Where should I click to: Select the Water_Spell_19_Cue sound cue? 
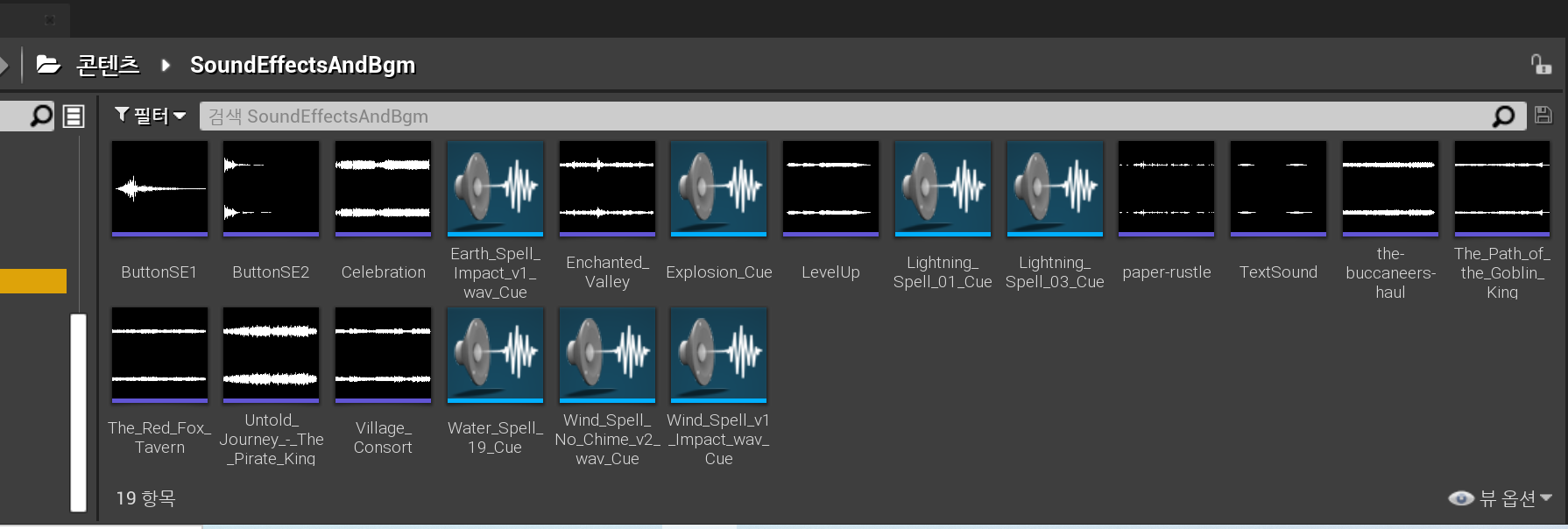tap(495, 355)
